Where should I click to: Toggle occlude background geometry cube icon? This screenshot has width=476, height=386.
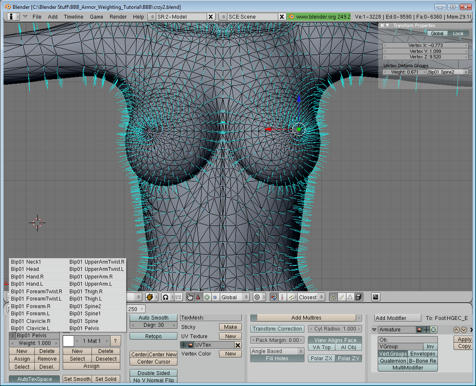[358, 297]
